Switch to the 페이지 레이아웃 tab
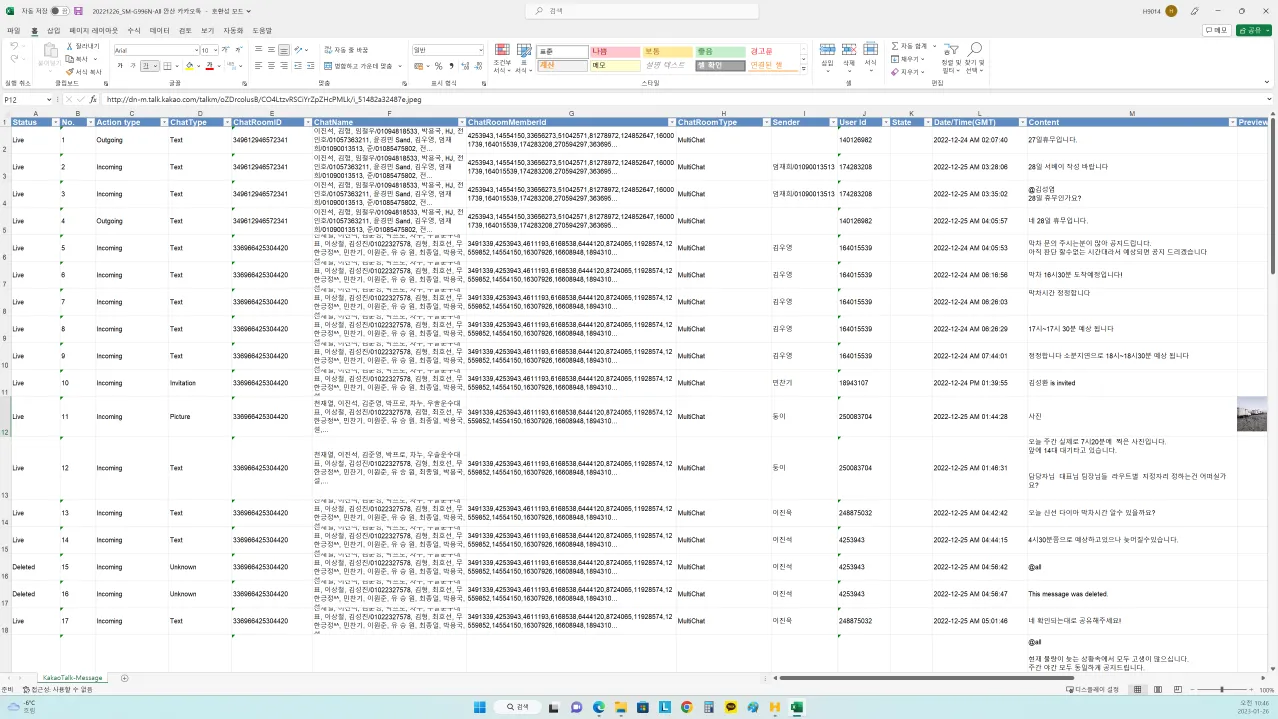This screenshot has width=1278, height=719. pyautogui.click(x=93, y=31)
